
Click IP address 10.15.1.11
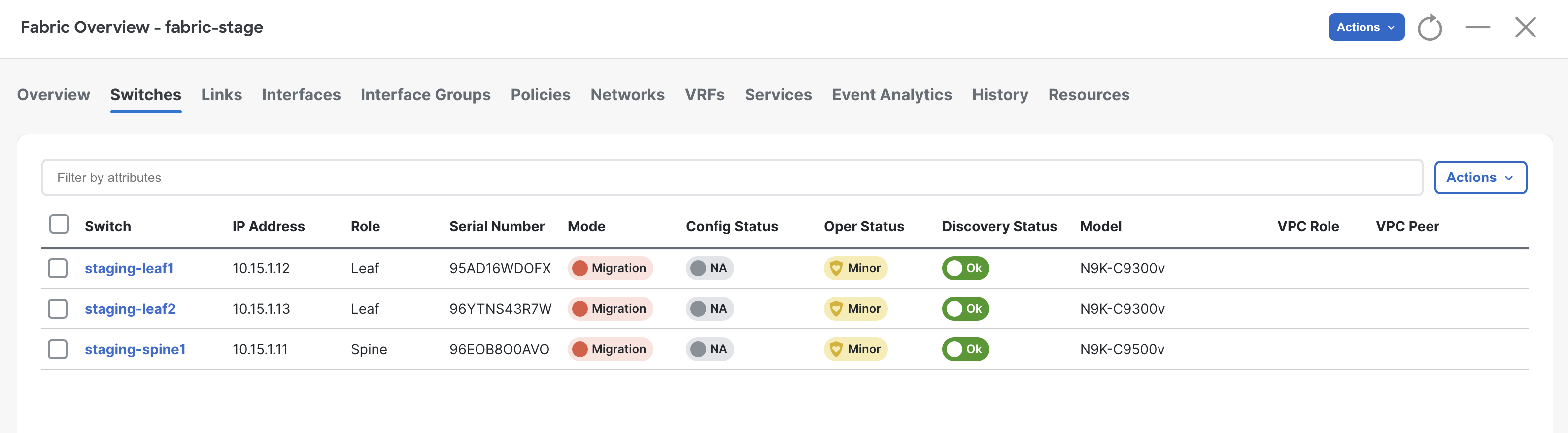[260, 349]
